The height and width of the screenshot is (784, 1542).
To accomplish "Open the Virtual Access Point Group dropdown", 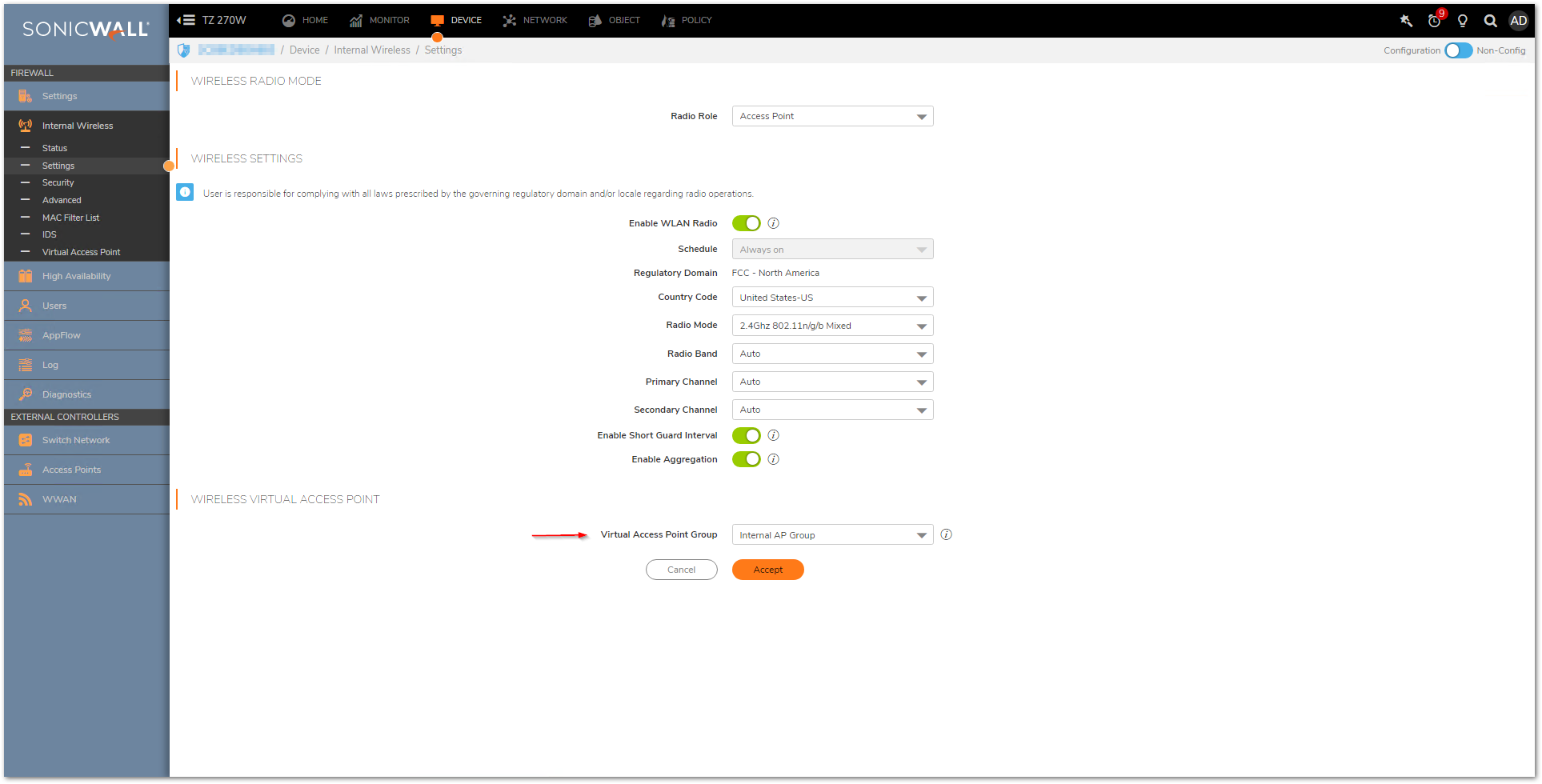I will pos(832,535).
